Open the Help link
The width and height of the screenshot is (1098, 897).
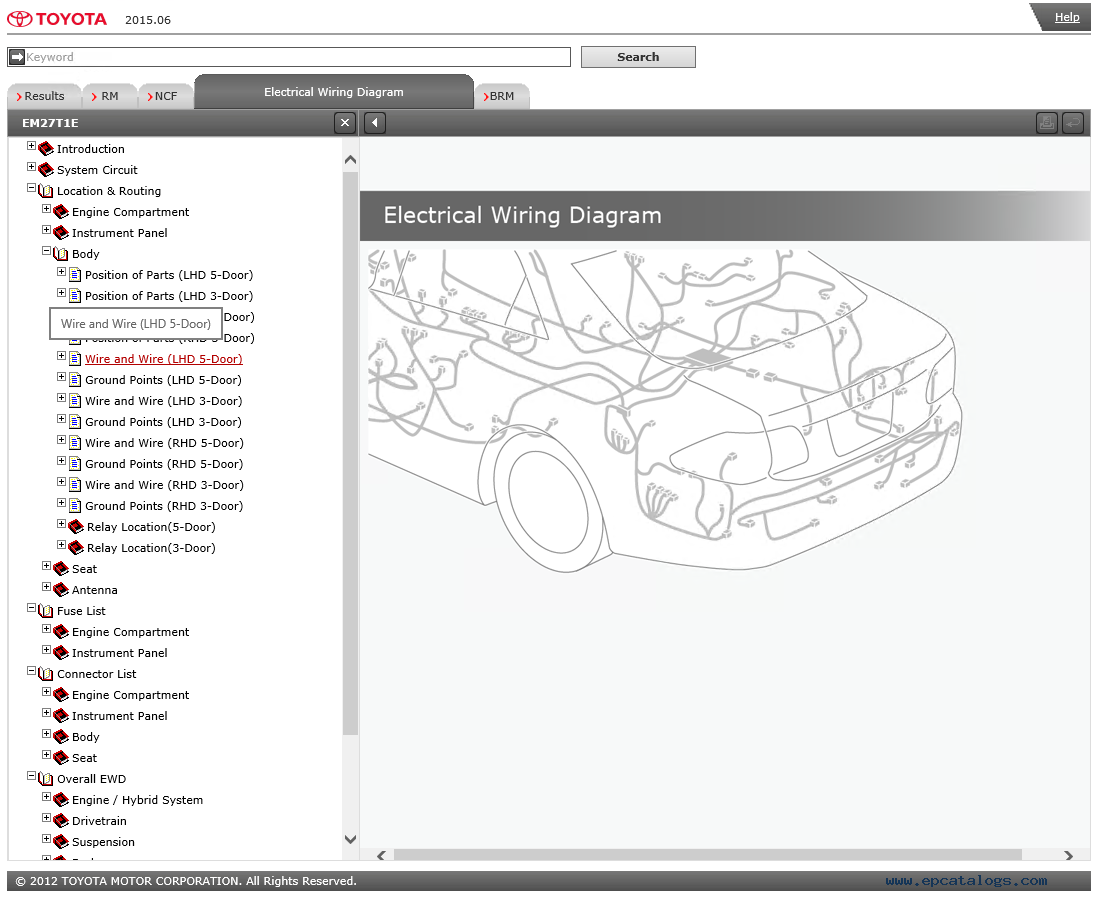tap(1067, 17)
